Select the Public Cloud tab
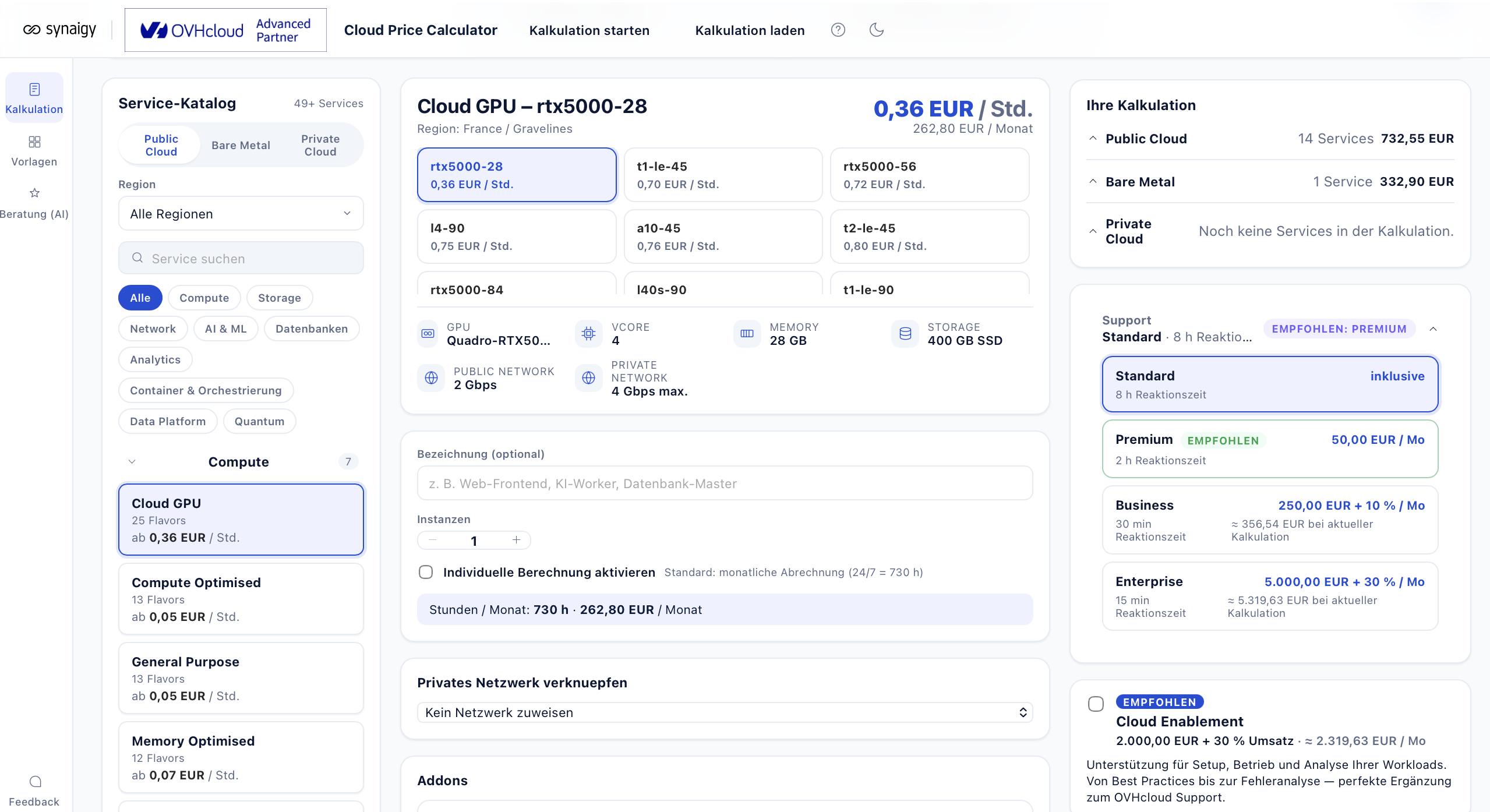This screenshot has width=1490, height=812. click(x=161, y=145)
